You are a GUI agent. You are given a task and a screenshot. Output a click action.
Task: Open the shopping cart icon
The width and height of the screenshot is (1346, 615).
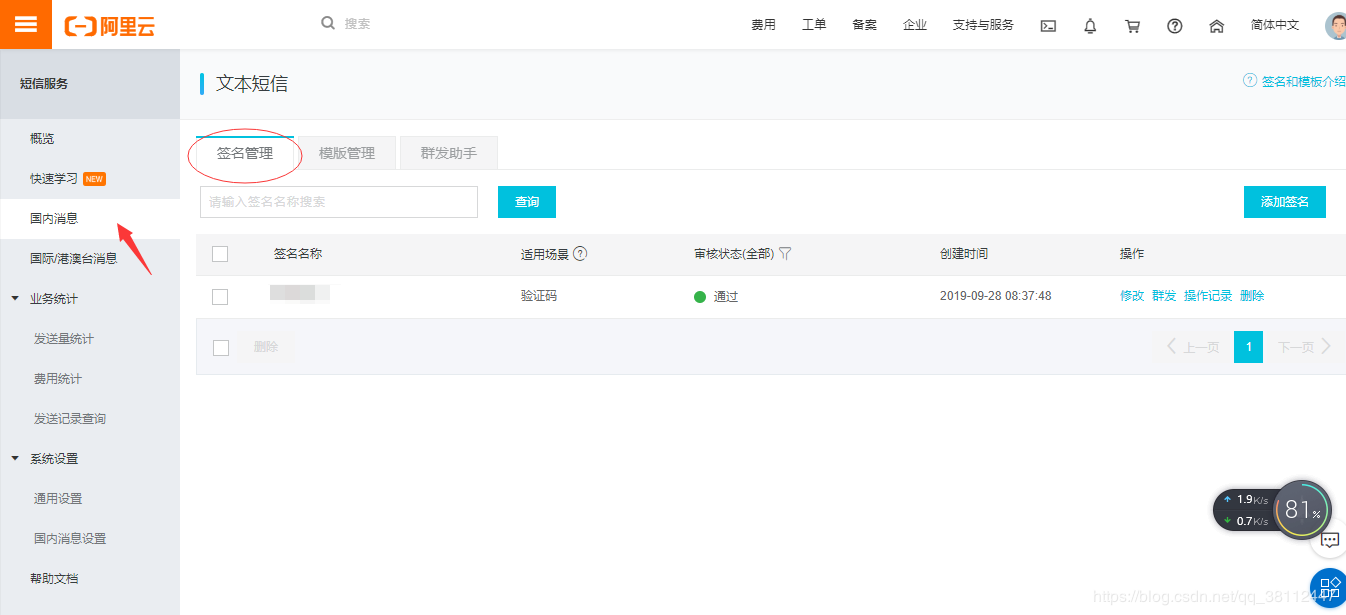[x=1132, y=24]
